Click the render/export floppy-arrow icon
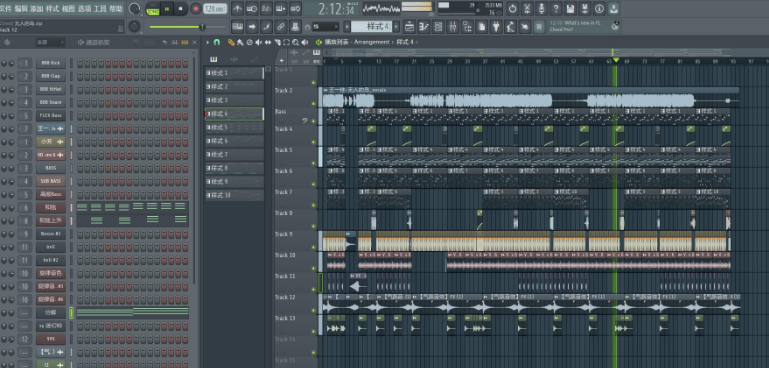The image size is (769, 368). coord(585,8)
